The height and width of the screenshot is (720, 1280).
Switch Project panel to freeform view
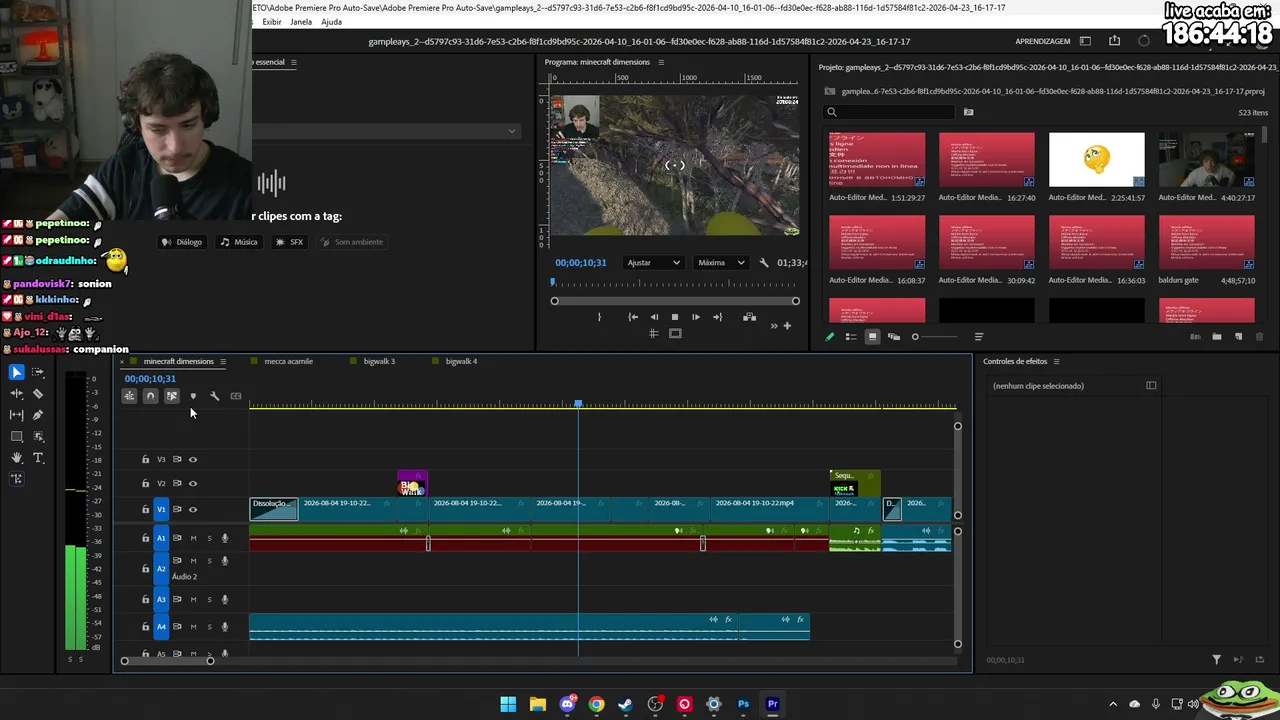point(894,337)
